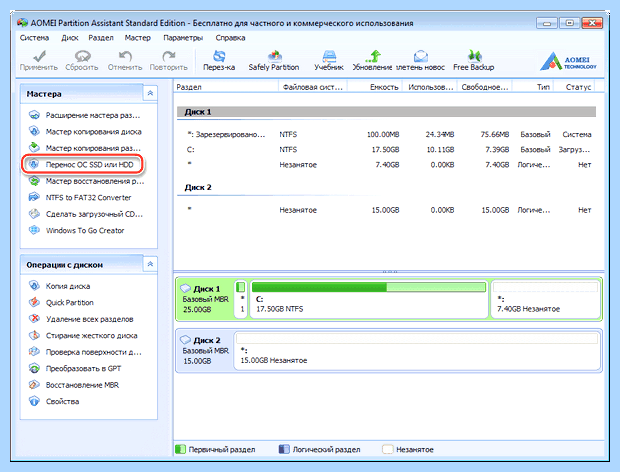Open Мастер копирования диска wizard icon
This screenshot has height=472, width=620.
click(34, 131)
